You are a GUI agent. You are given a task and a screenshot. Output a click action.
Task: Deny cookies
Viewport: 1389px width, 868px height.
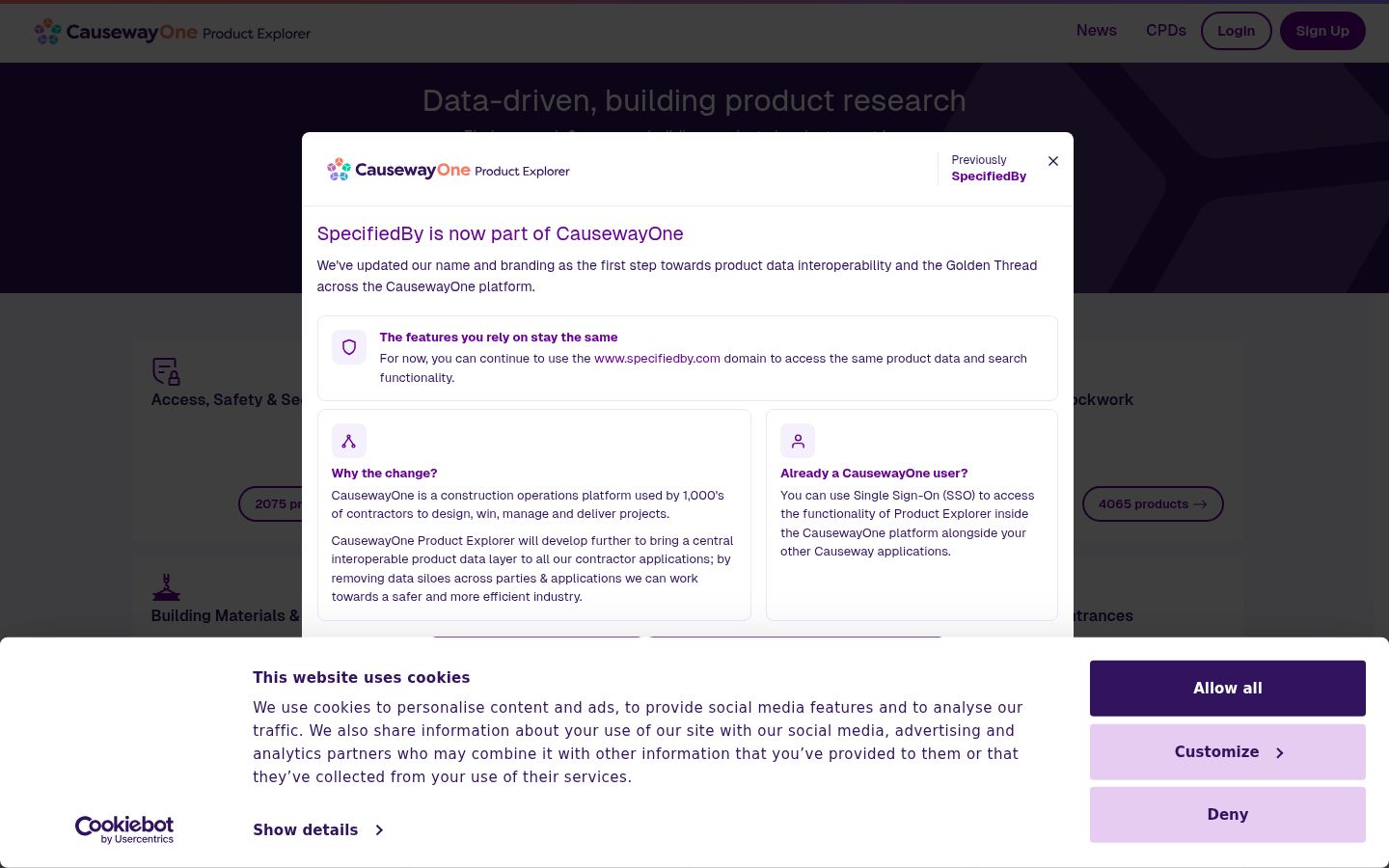click(1228, 815)
